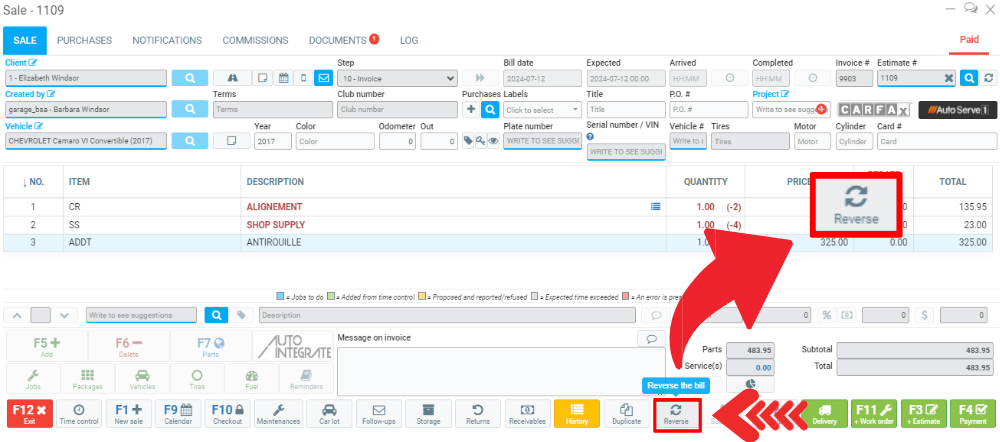Viewport: 1000px width, 442px height.
Task: Click the down chevron above item entry
Action: (64, 315)
